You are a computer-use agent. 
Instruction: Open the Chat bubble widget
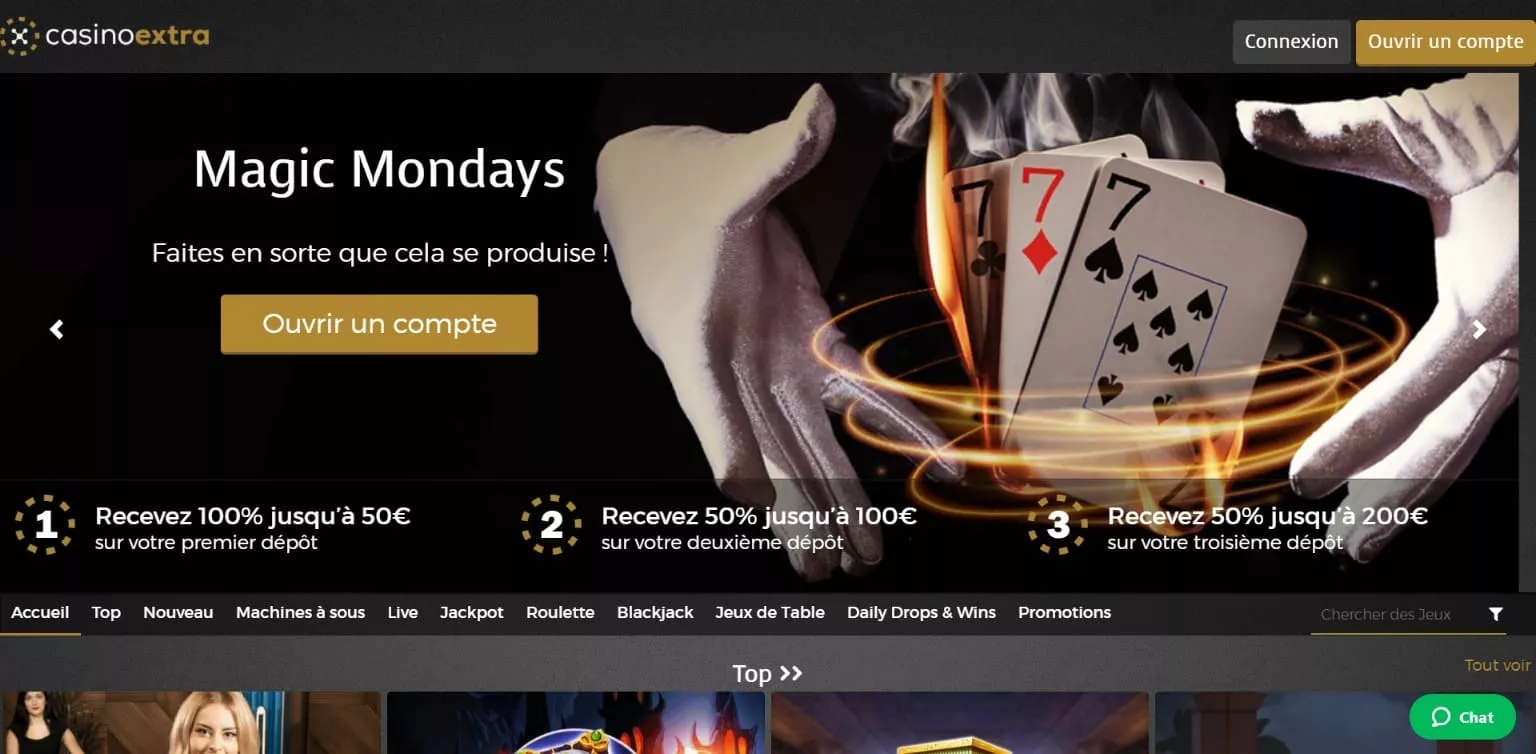(1462, 717)
